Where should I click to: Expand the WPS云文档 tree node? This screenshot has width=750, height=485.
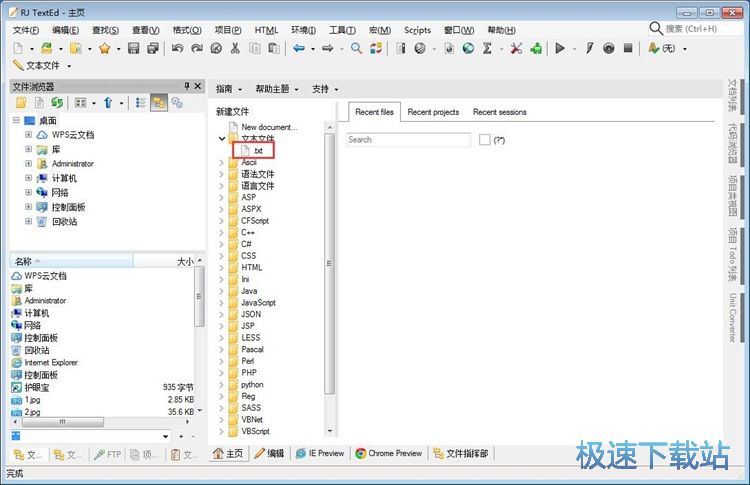pyautogui.click(x=29, y=134)
